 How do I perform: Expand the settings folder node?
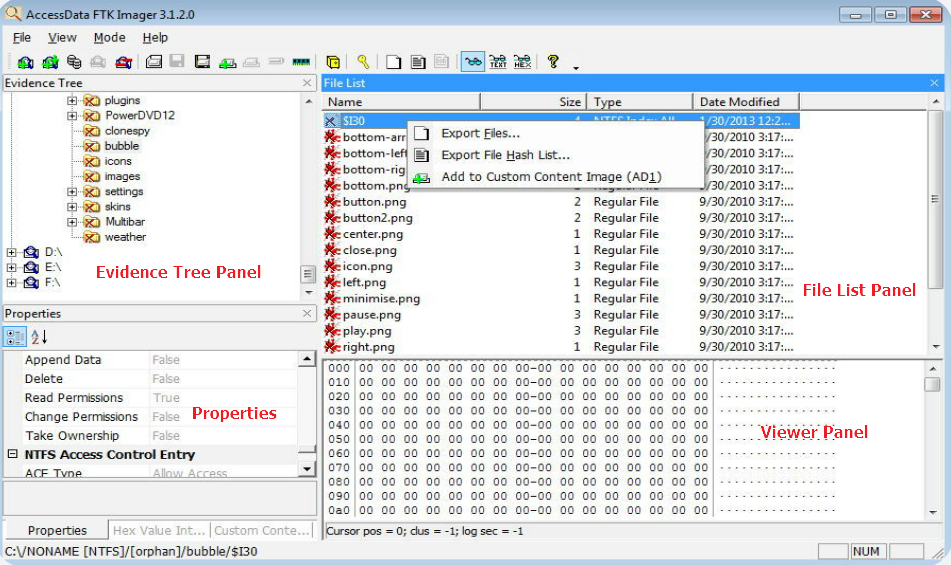tap(72, 192)
